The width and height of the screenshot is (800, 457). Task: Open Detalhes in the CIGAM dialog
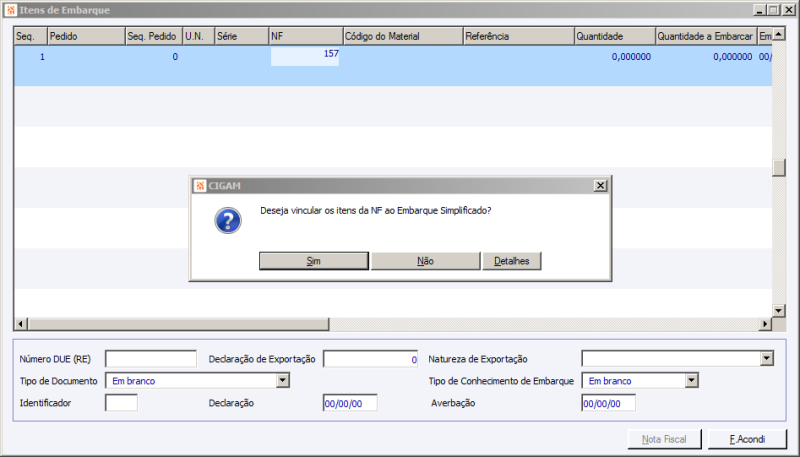[512, 261]
